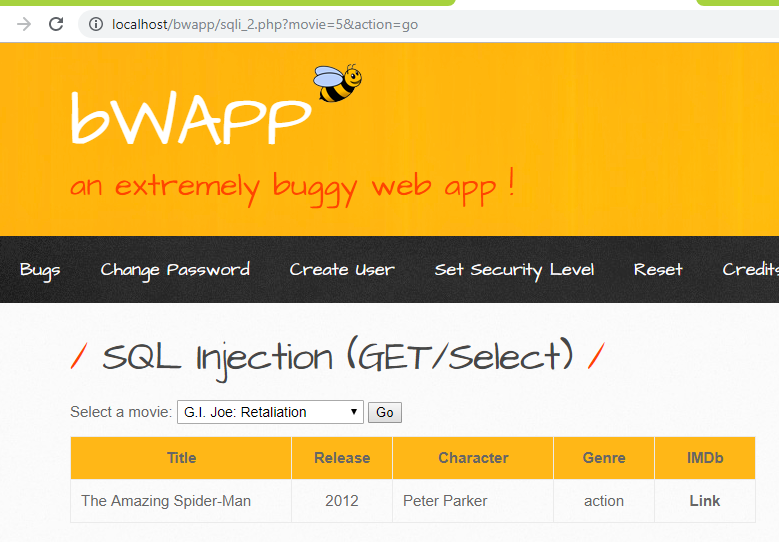Click the browser forward arrow icon
Viewport: 779px width, 542px height.
24,24
